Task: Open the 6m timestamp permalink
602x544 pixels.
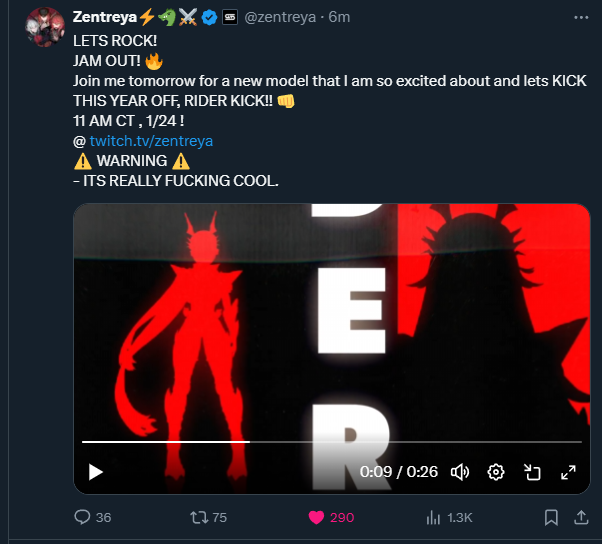Action: (339, 17)
